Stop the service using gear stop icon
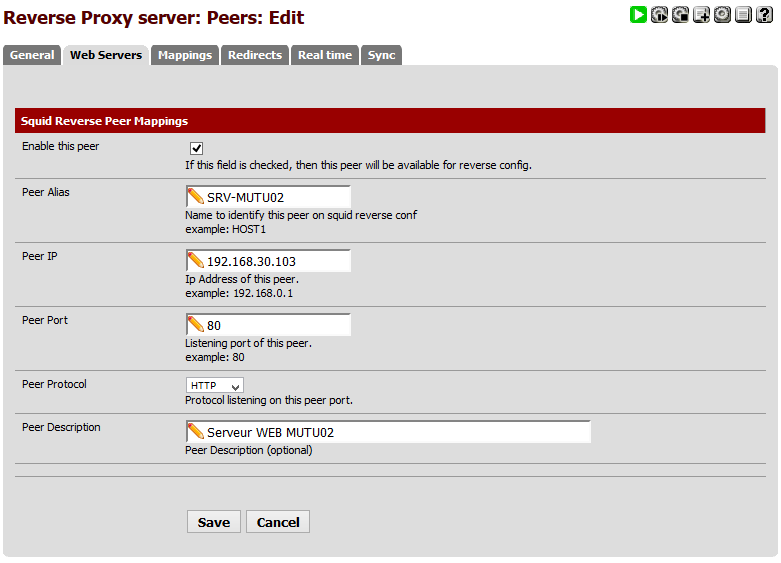781x563 pixels. click(x=680, y=14)
